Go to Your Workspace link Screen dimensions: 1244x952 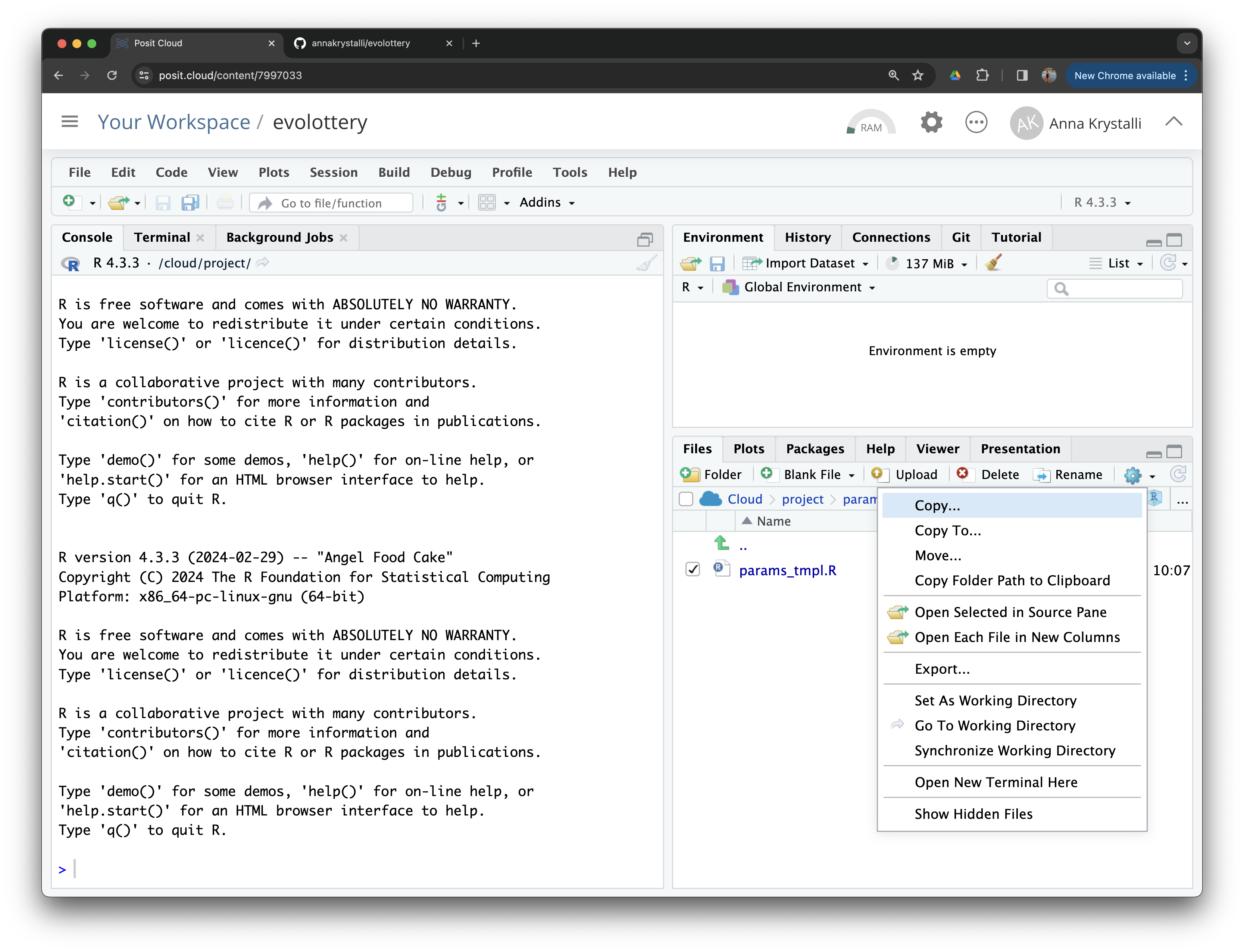[174, 122]
